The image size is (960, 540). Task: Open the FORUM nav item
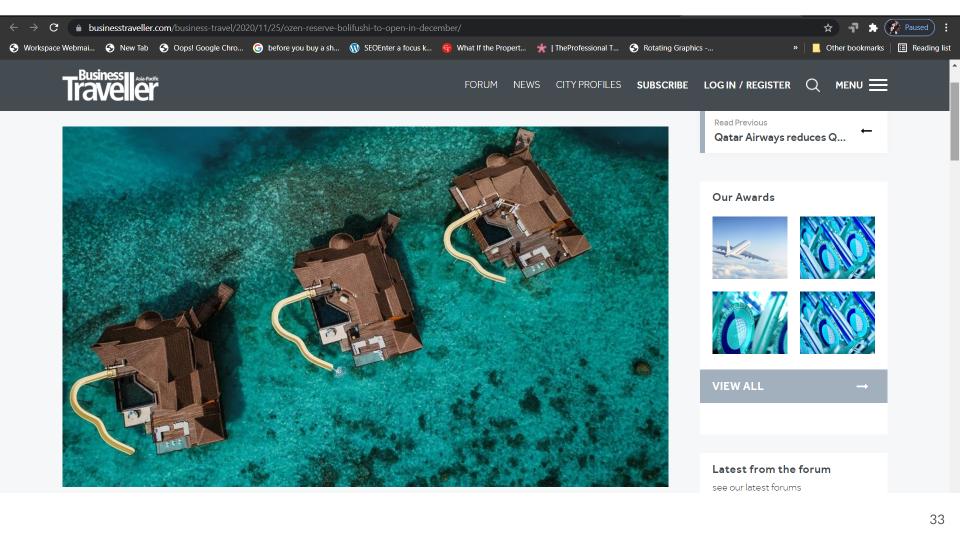click(480, 85)
